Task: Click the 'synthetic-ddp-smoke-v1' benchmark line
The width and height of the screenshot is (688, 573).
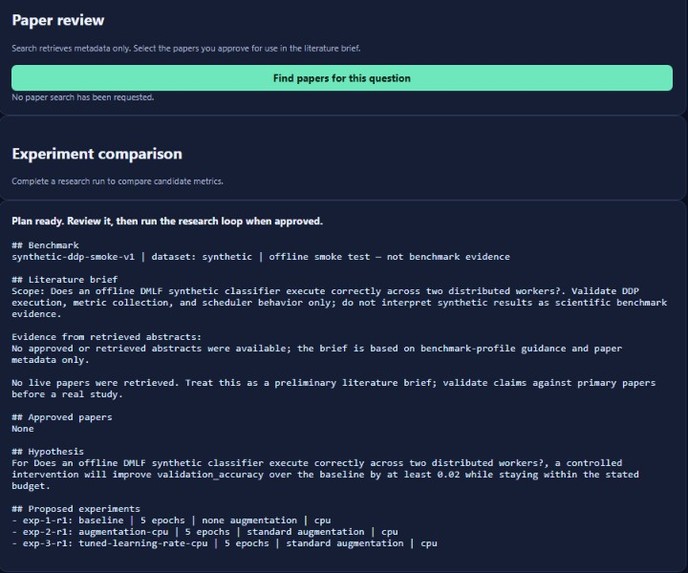Action: [x=261, y=257]
